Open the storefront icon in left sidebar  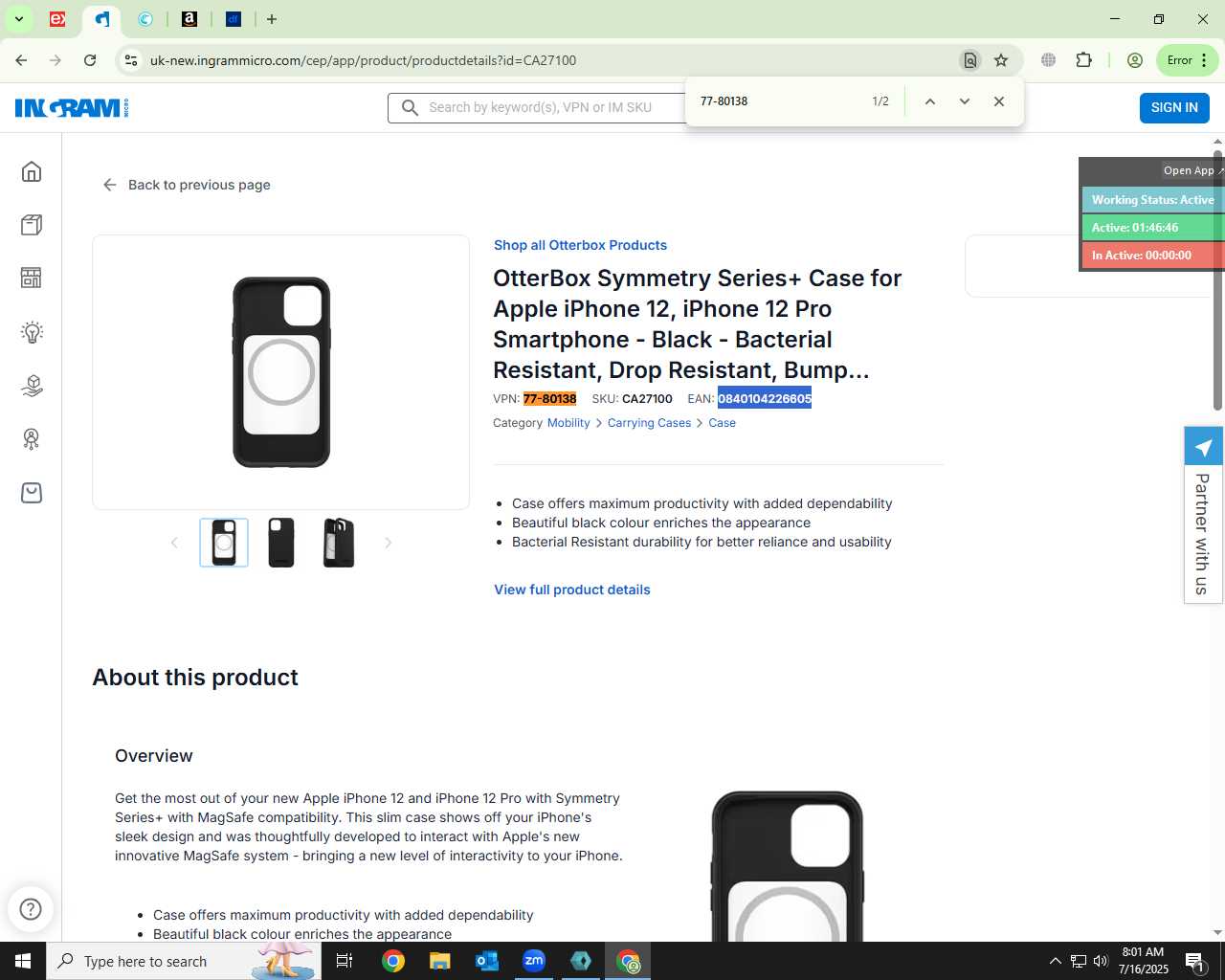[x=32, y=278]
